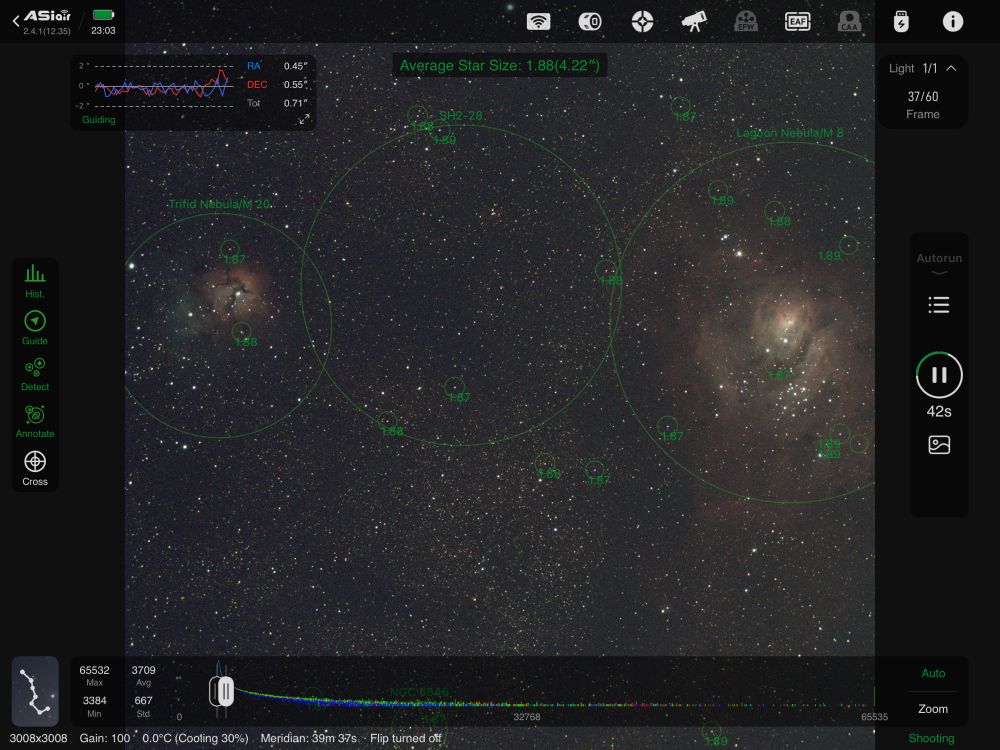
Task: Open CAA rotator settings icon
Action: (849, 22)
